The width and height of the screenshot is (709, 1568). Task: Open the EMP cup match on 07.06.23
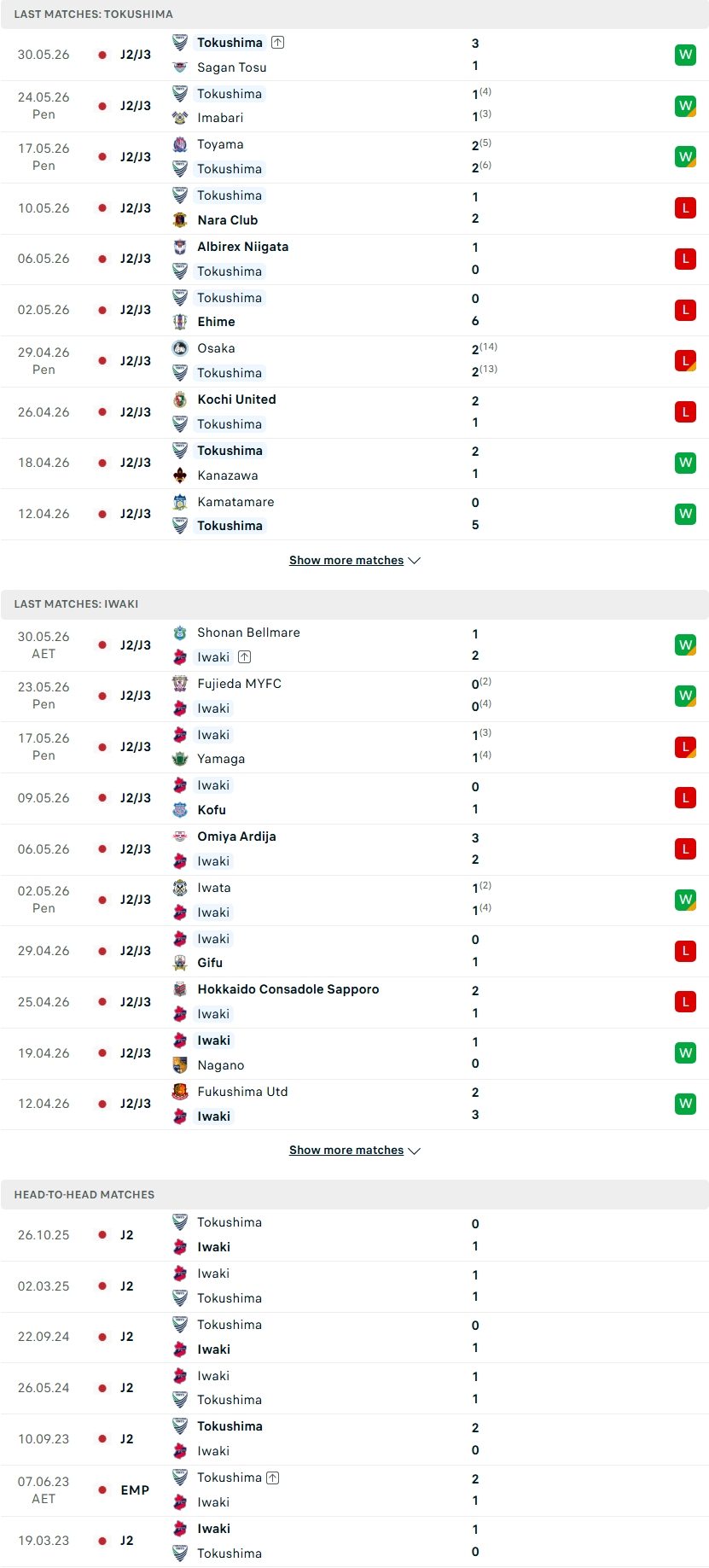354,1490
